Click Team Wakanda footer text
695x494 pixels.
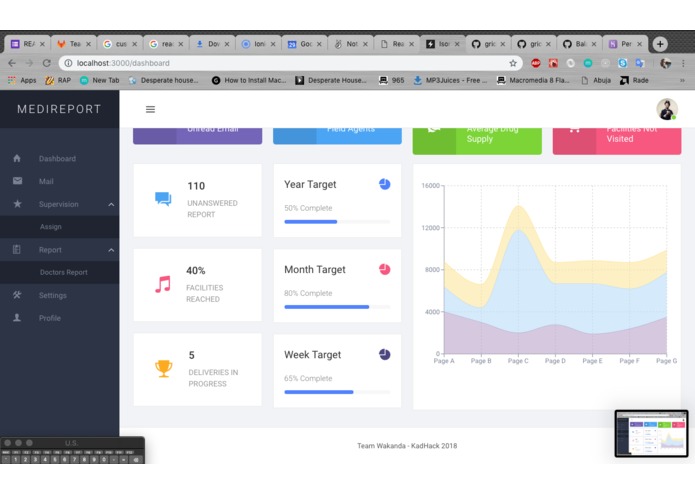(407, 446)
